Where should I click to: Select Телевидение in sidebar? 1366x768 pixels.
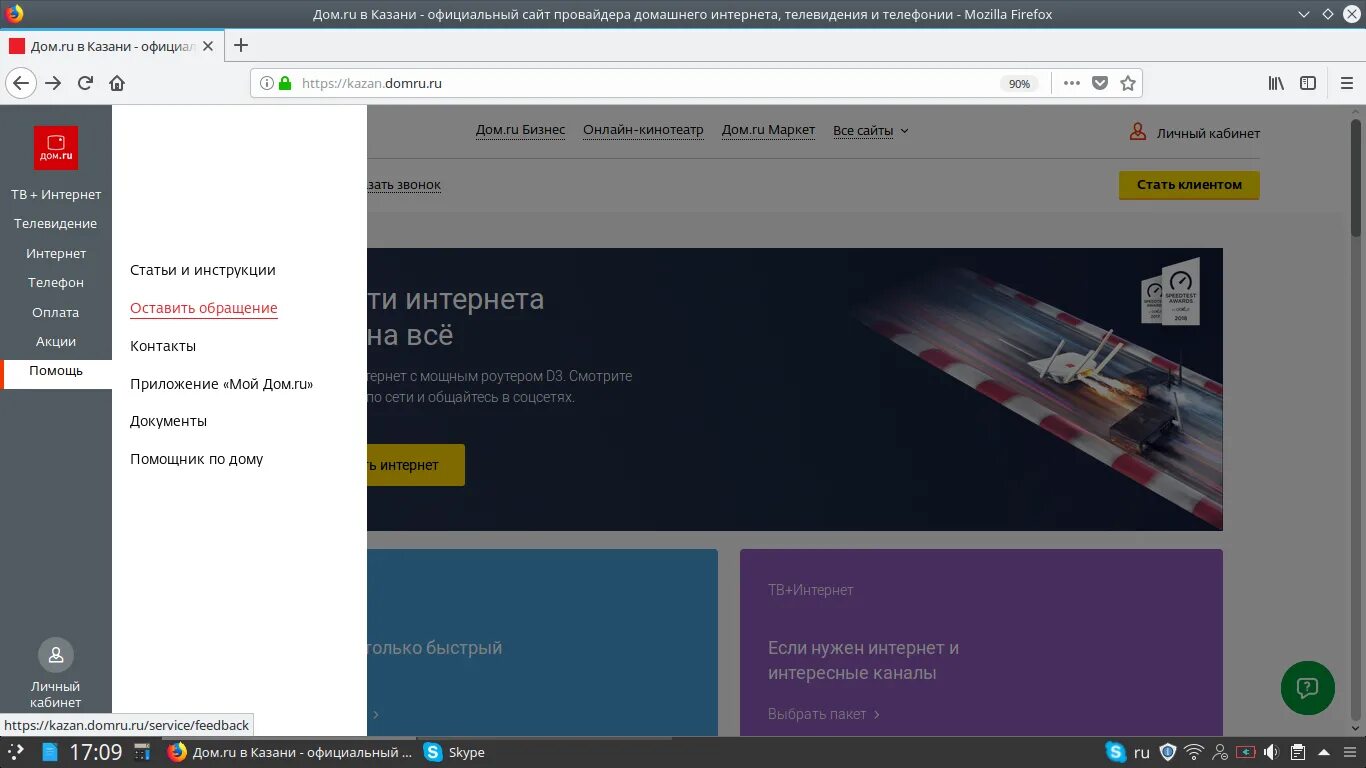56,223
